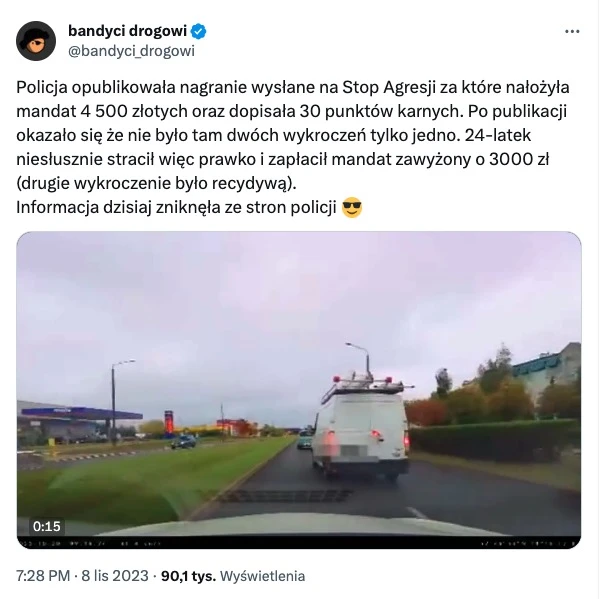Click the gas station canopy in video
This screenshot has width=600, height=599.
pyautogui.click(x=81, y=414)
